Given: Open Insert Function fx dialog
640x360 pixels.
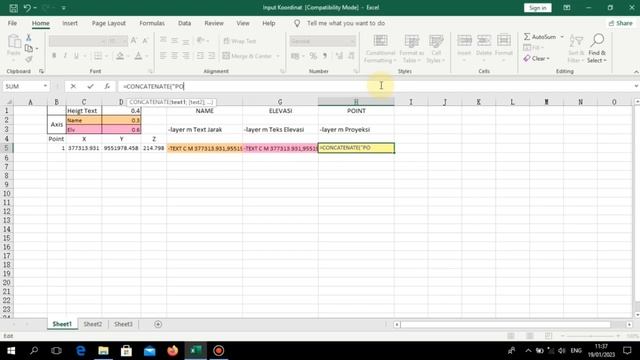Looking at the screenshot, I should tap(107, 86).
